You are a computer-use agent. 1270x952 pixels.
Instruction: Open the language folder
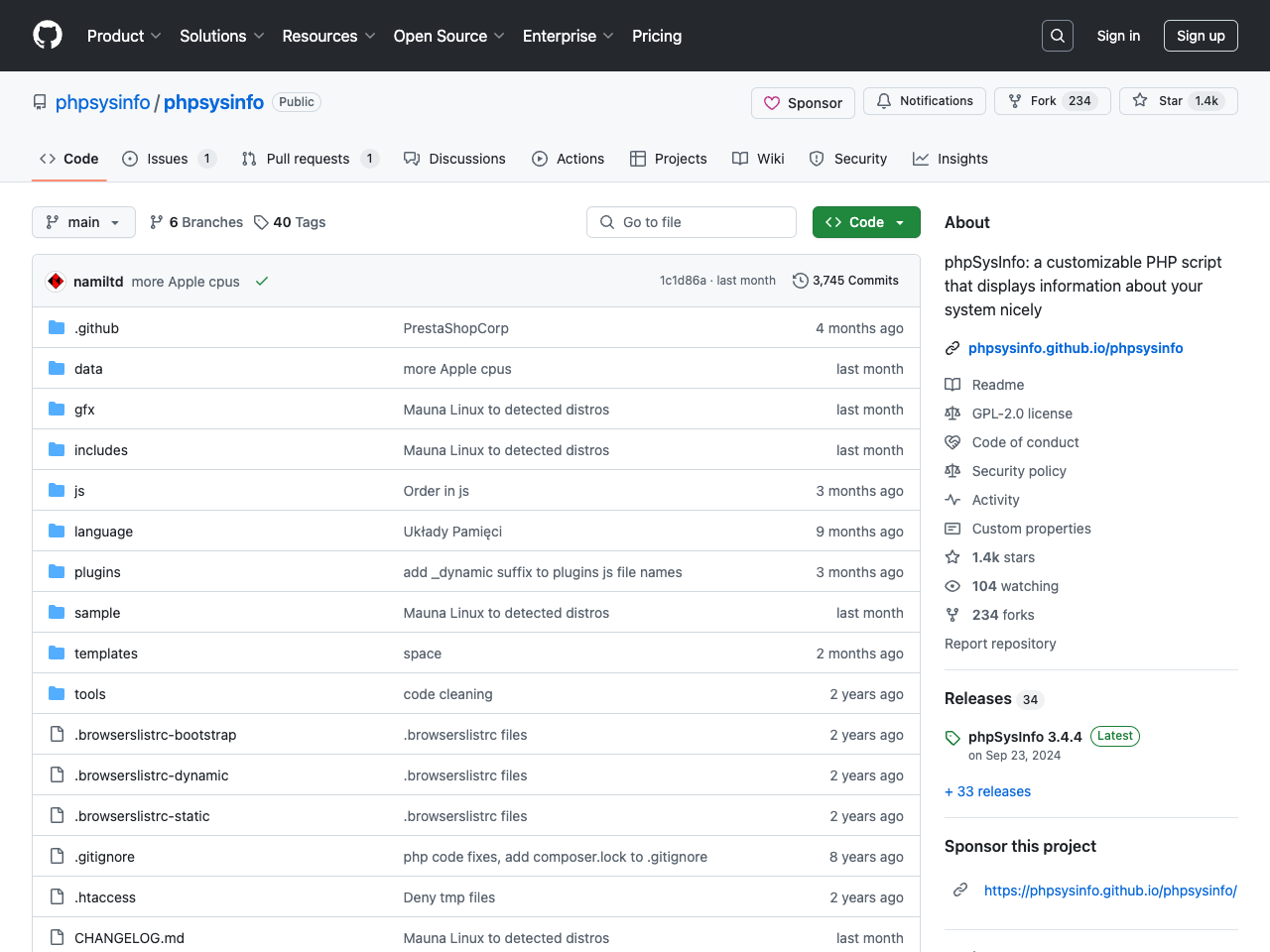pos(103,532)
